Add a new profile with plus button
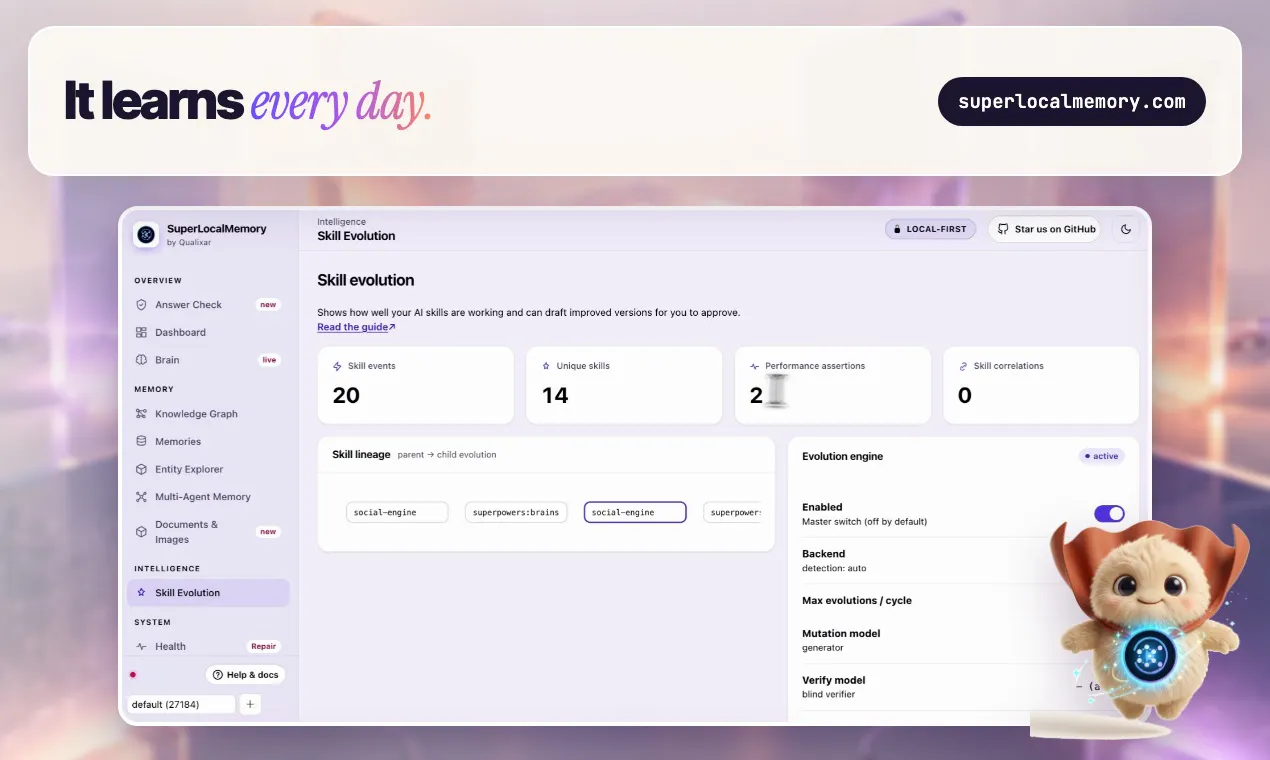Viewport: 1270px width, 760px height. [x=250, y=704]
